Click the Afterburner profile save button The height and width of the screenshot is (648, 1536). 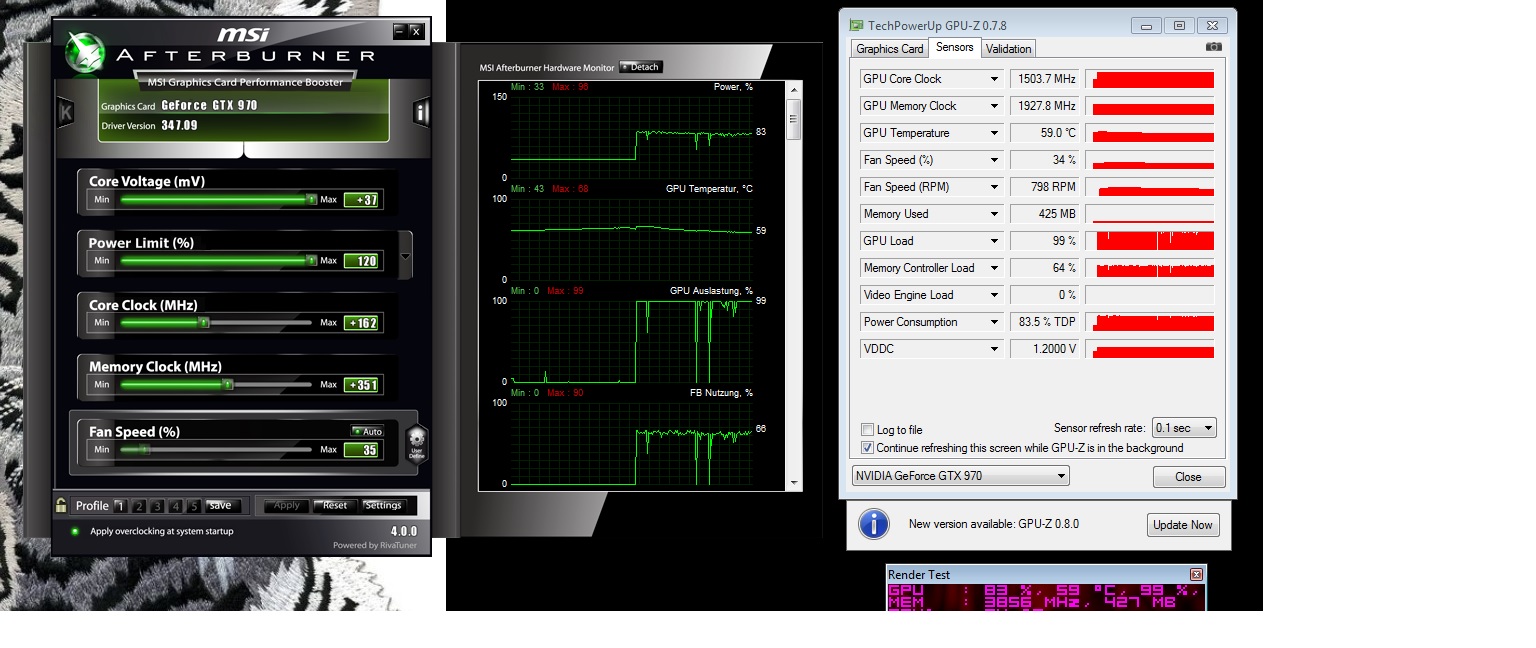click(221, 506)
